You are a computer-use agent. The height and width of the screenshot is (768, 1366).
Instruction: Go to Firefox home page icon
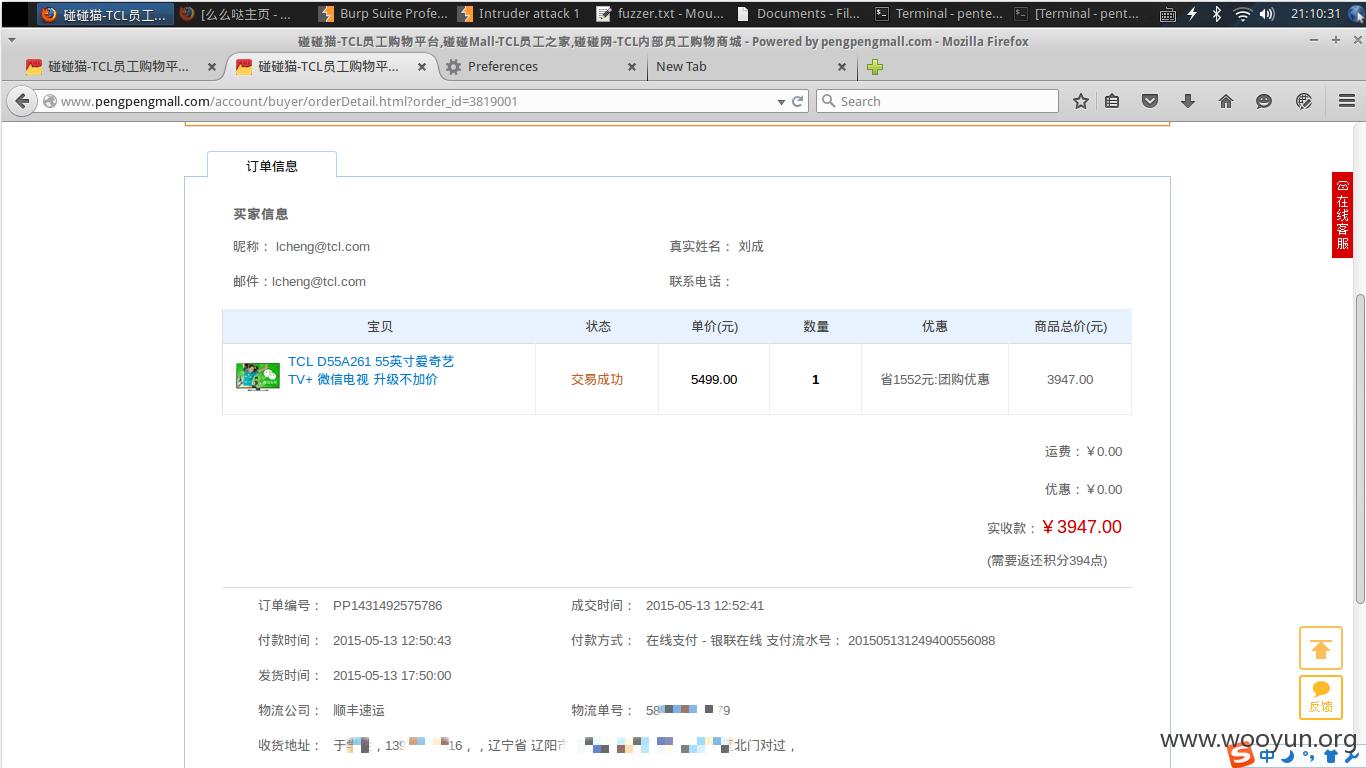click(1226, 101)
